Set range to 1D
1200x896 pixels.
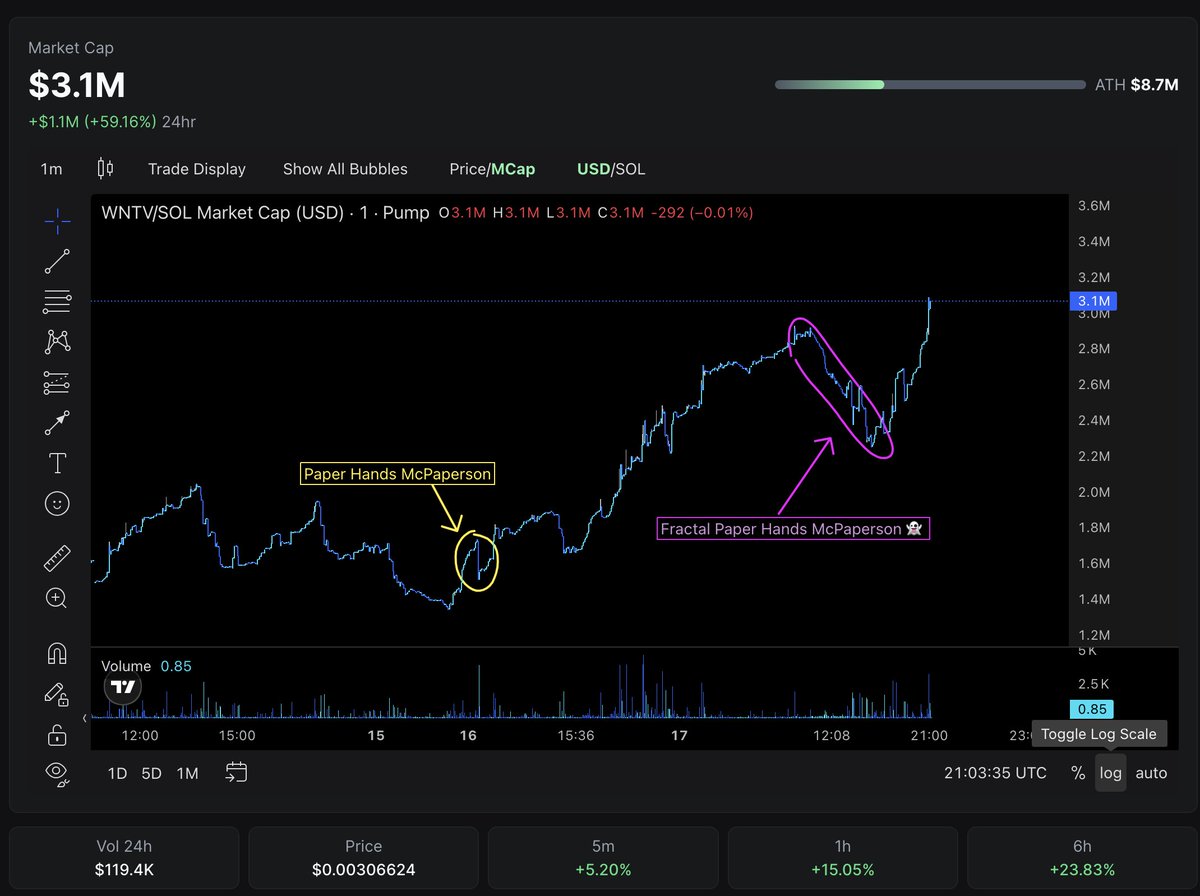(117, 773)
